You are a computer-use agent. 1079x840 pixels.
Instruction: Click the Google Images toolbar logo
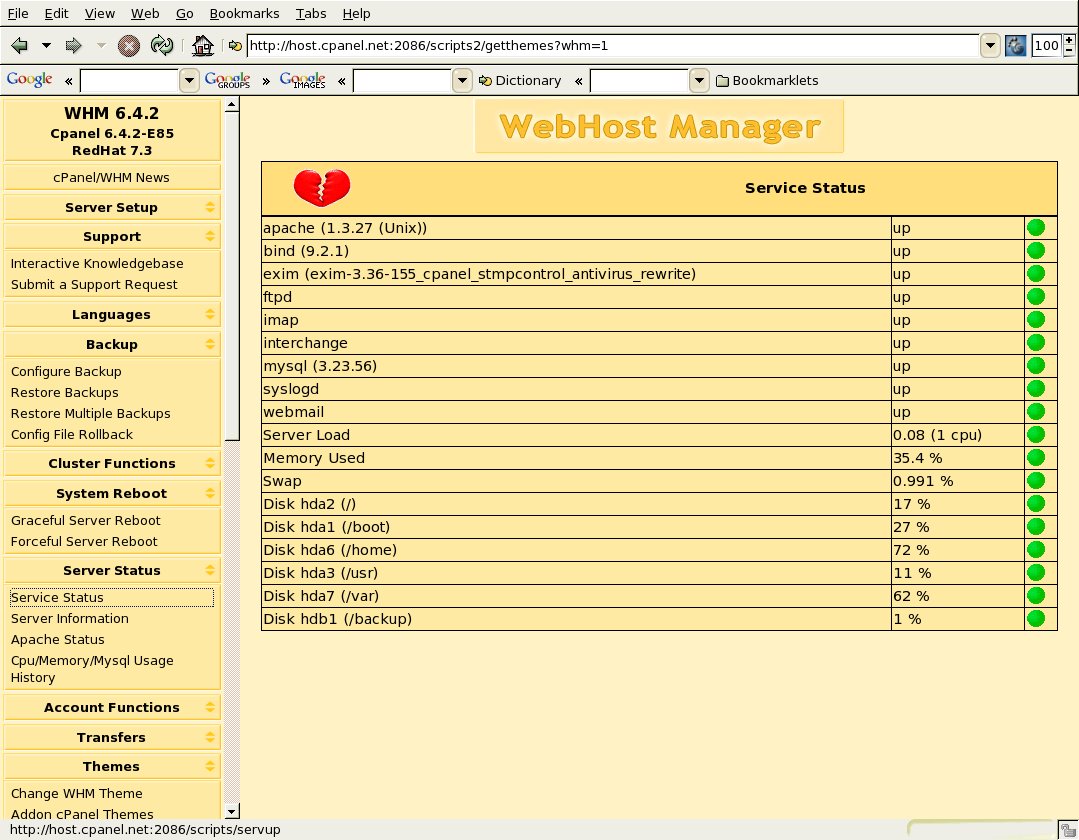click(x=302, y=80)
